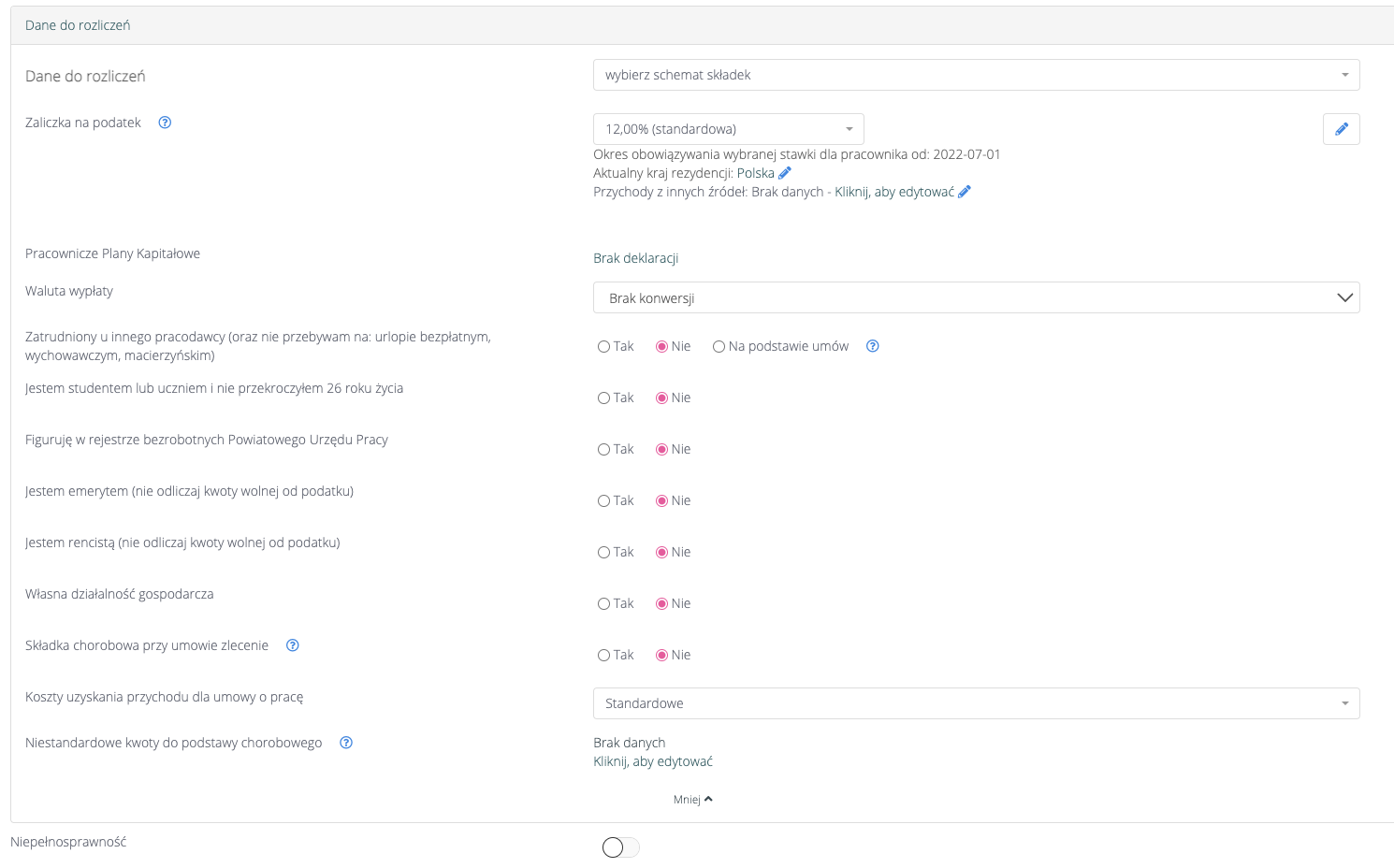1394x868 pixels.
Task: Show help for Niestandardowe kwoty do podstawy chorobowego
Action: pos(346,743)
